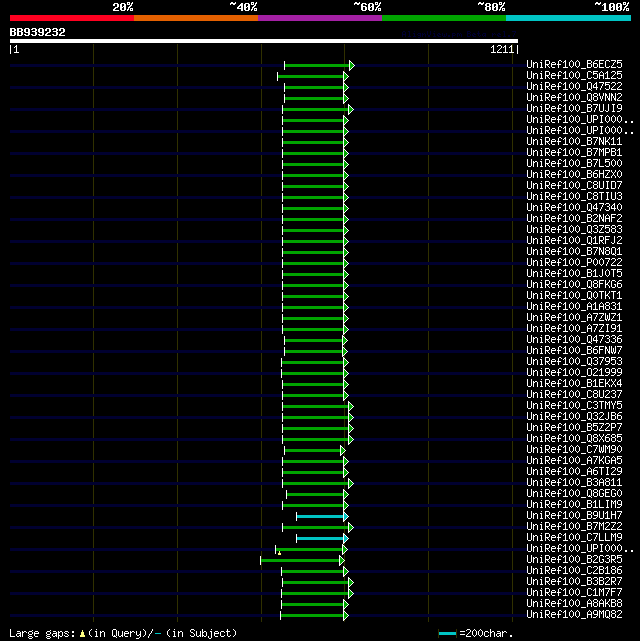This screenshot has height=641, width=640.
Task: Click the UniRef100_C3TMY5 label
Action: click(574, 406)
